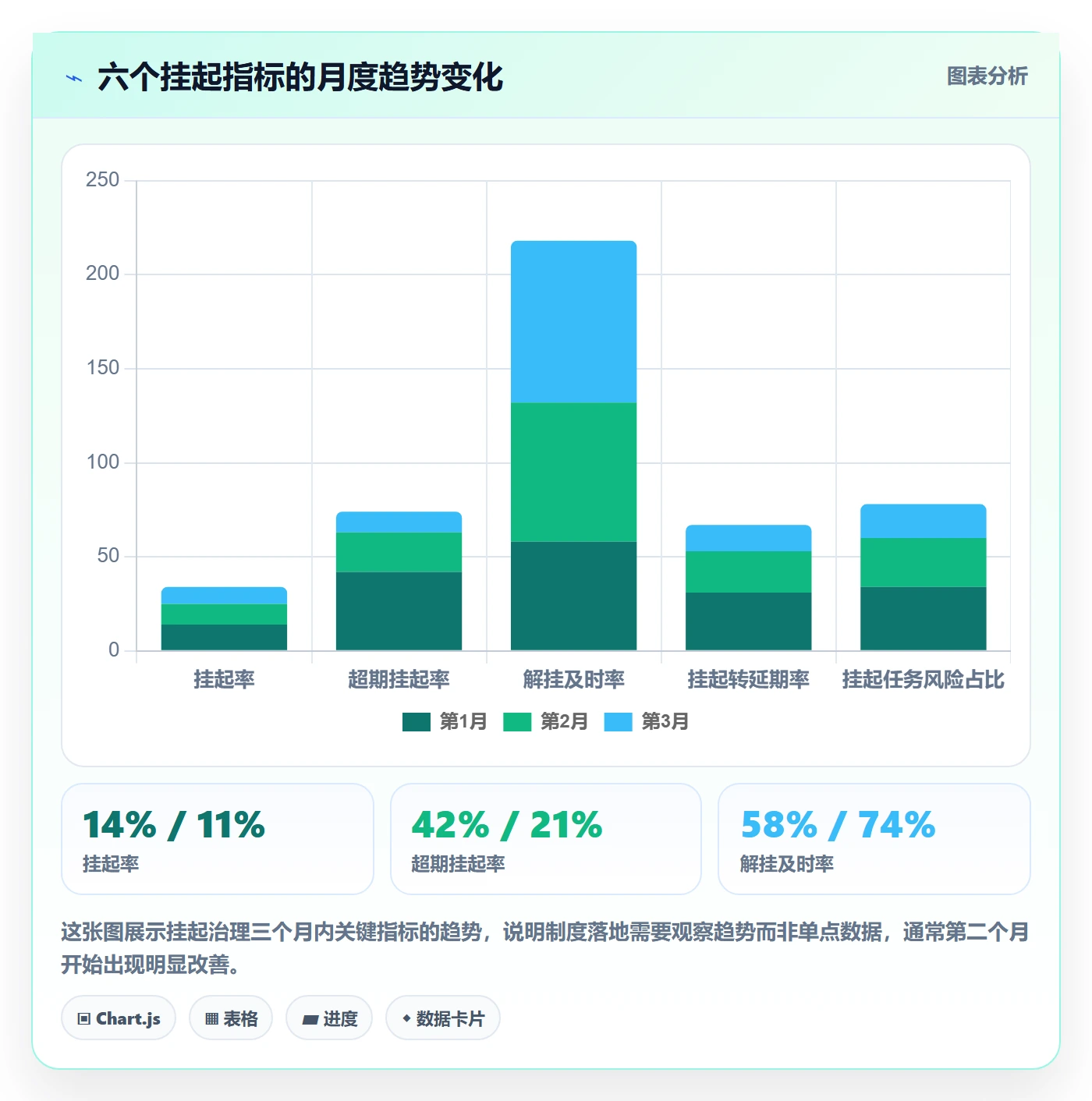The width and height of the screenshot is (1092, 1101).
Task: Click the 挂起率 x-axis label under the chart
Action: (225, 680)
